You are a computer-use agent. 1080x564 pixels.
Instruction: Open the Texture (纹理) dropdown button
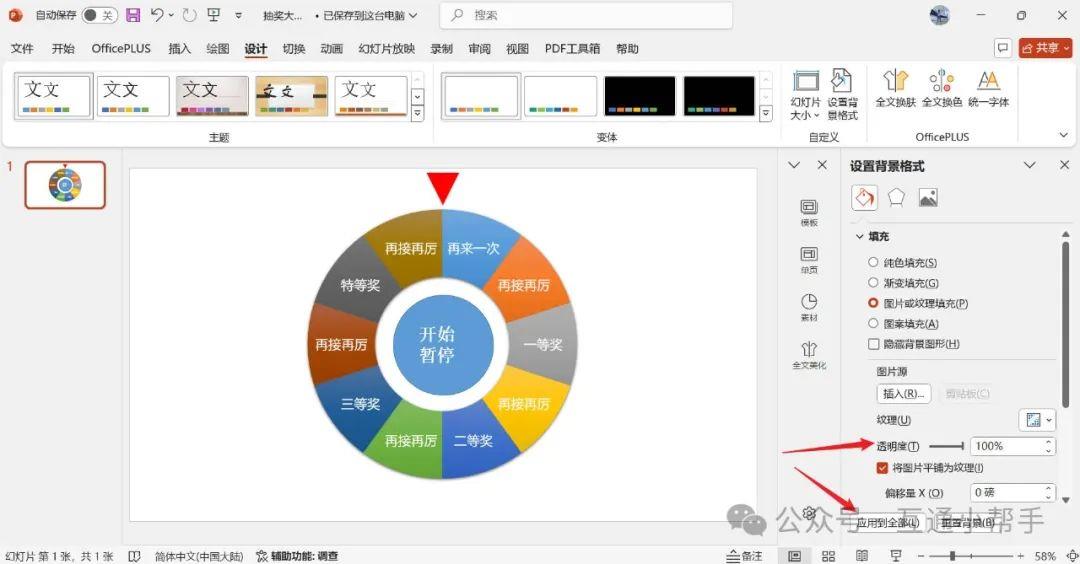pyautogui.click(x=1037, y=419)
